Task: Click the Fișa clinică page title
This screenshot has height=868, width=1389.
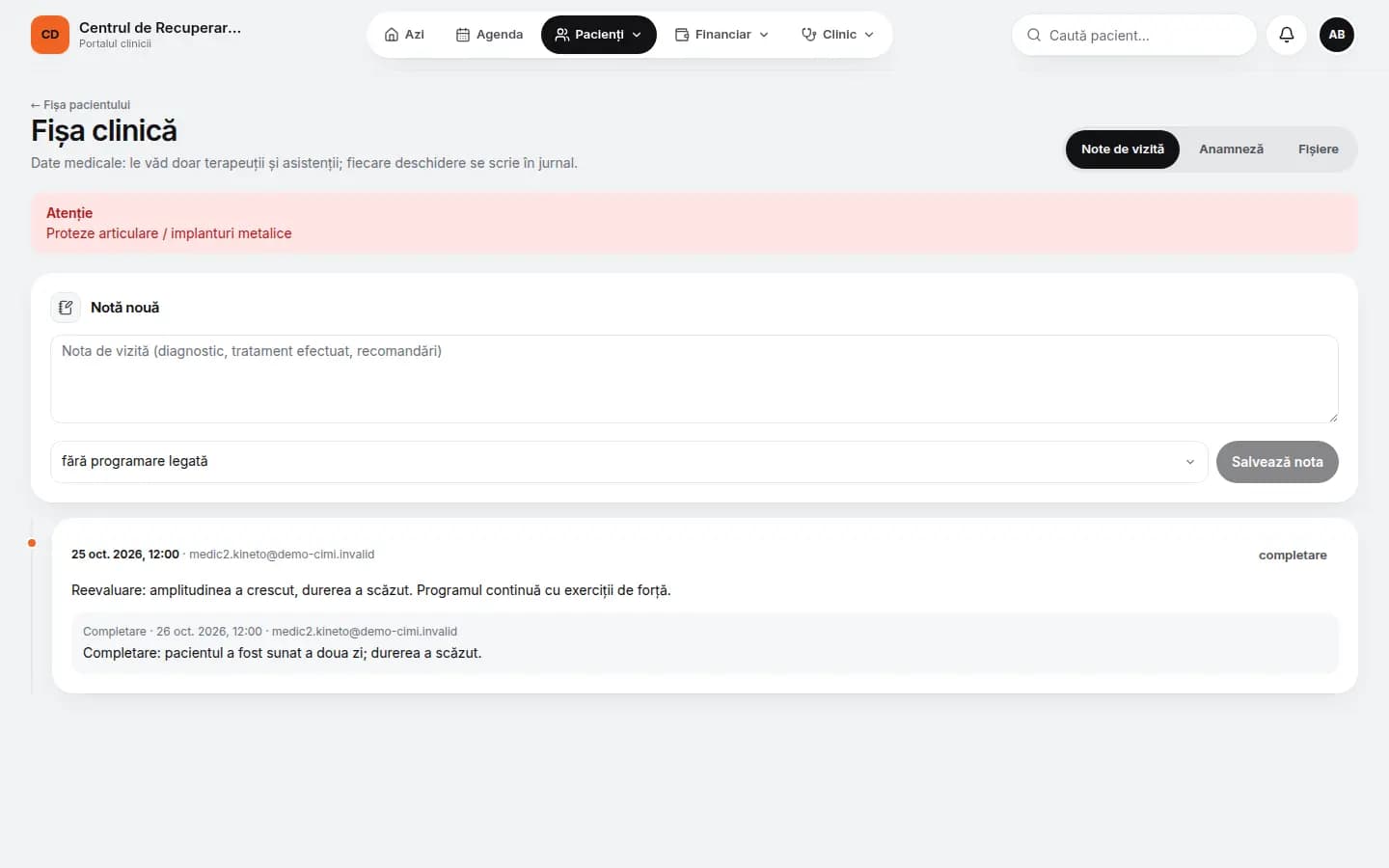Action: tap(104, 131)
